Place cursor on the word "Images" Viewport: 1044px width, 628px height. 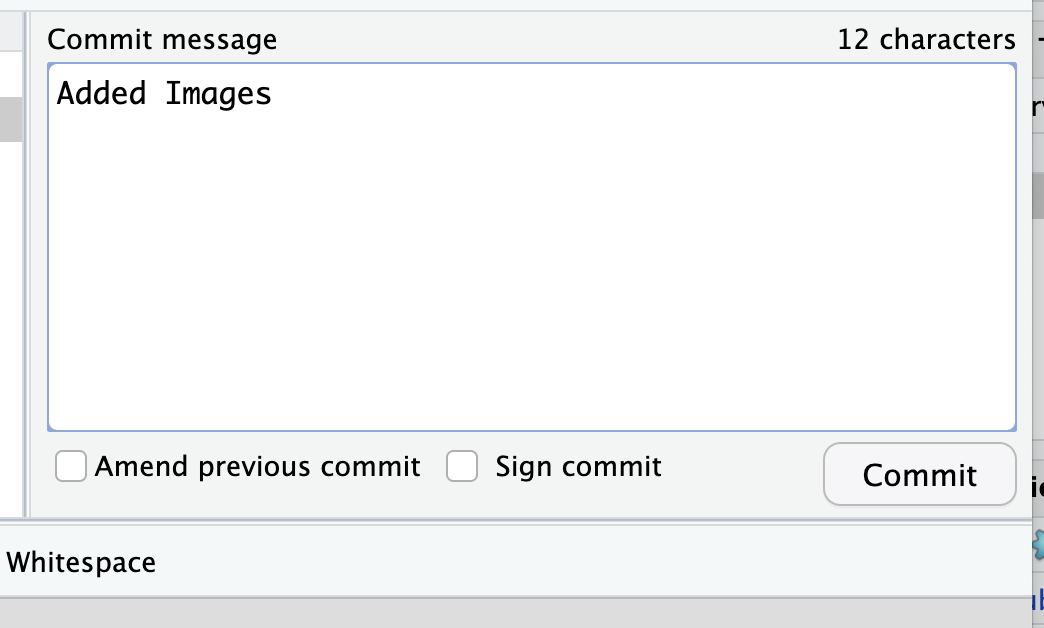point(218,94)
